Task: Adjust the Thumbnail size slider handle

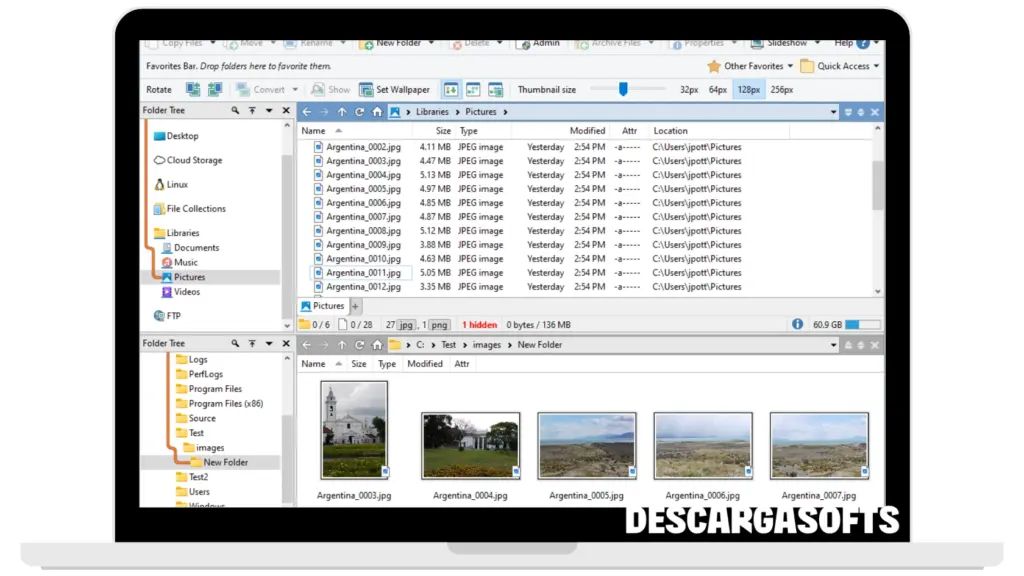Action: click(x=623, y=89)
